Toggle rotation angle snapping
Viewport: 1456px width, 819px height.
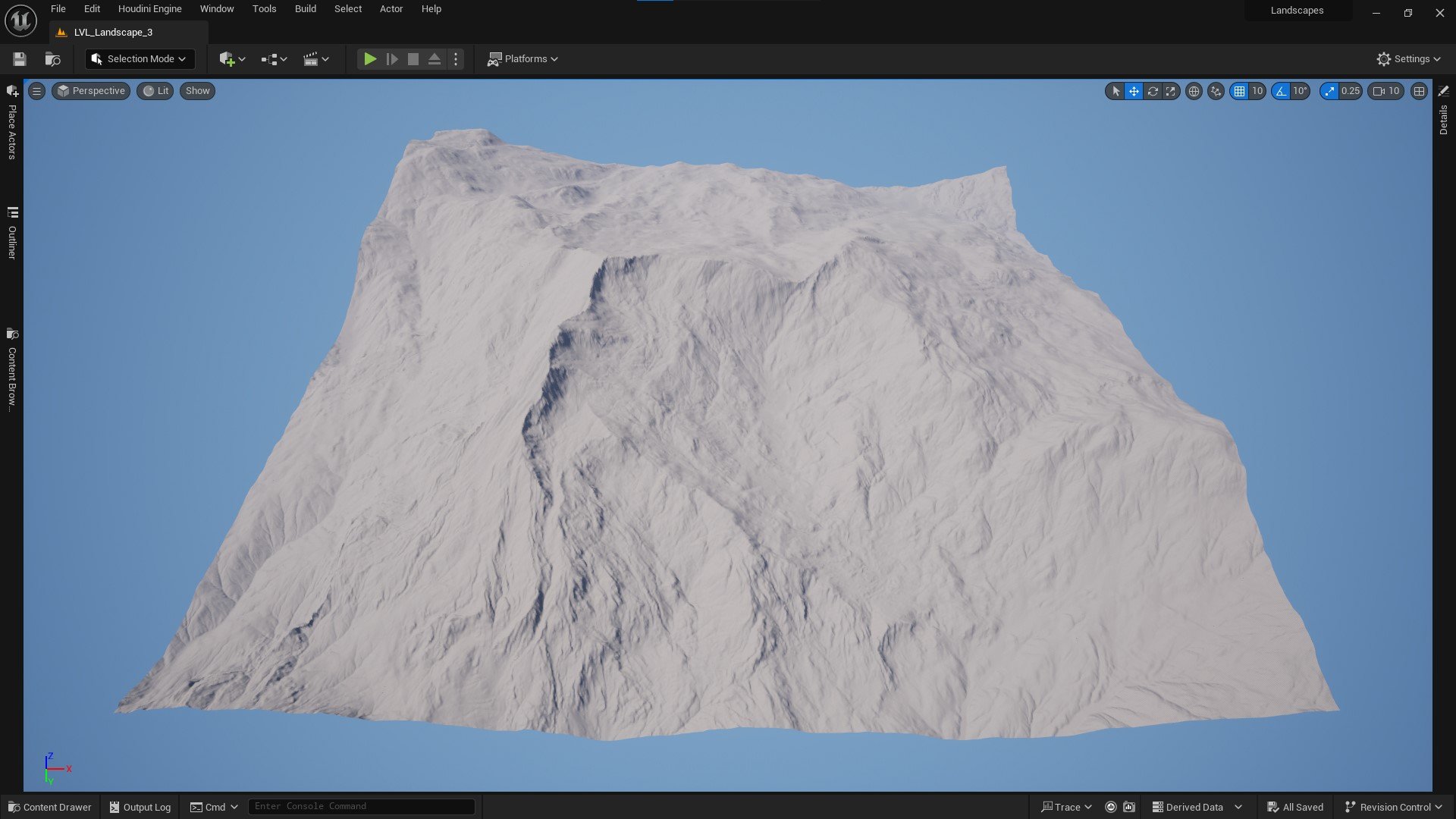coord(1281,91)
